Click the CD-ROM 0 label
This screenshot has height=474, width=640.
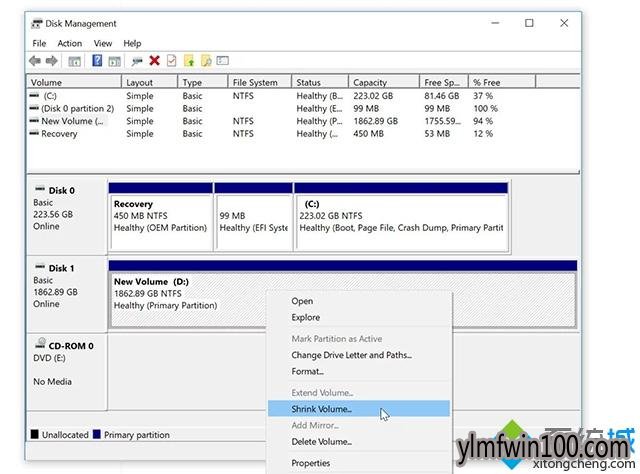point(71,345)
